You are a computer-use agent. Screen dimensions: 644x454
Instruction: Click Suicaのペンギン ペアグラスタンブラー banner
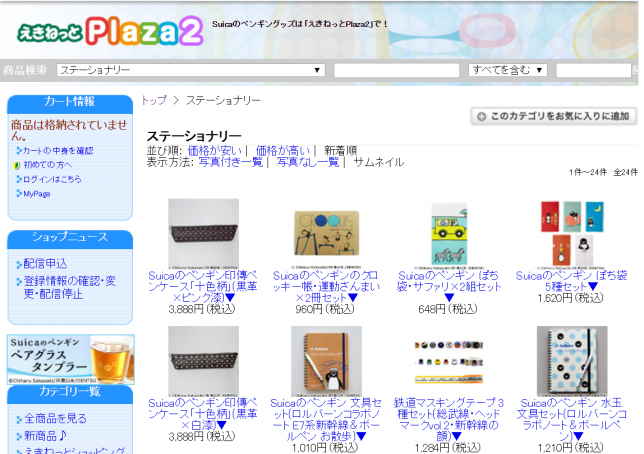[x=71, y=360]
